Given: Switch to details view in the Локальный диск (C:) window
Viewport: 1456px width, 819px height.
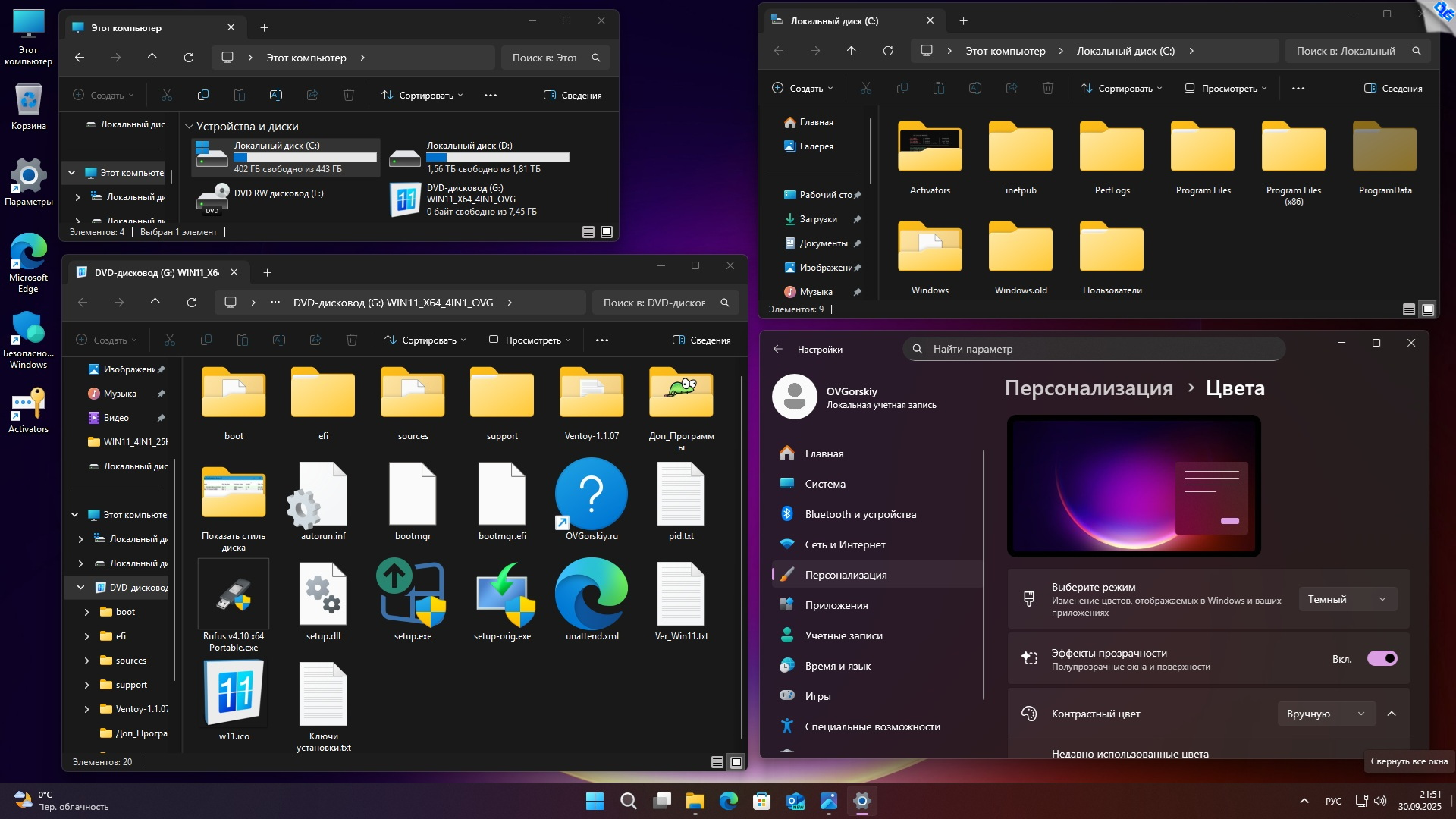Looking at the screenshot, I should 1408,309.
